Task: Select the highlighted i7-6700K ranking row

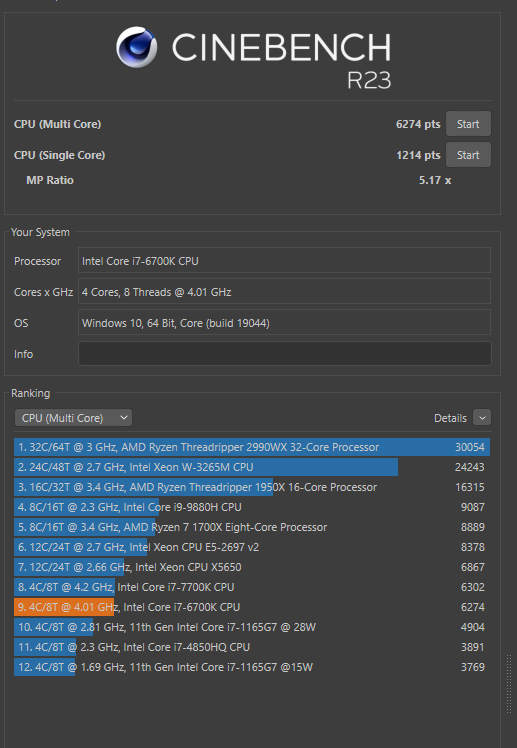Action: point(252,607)
